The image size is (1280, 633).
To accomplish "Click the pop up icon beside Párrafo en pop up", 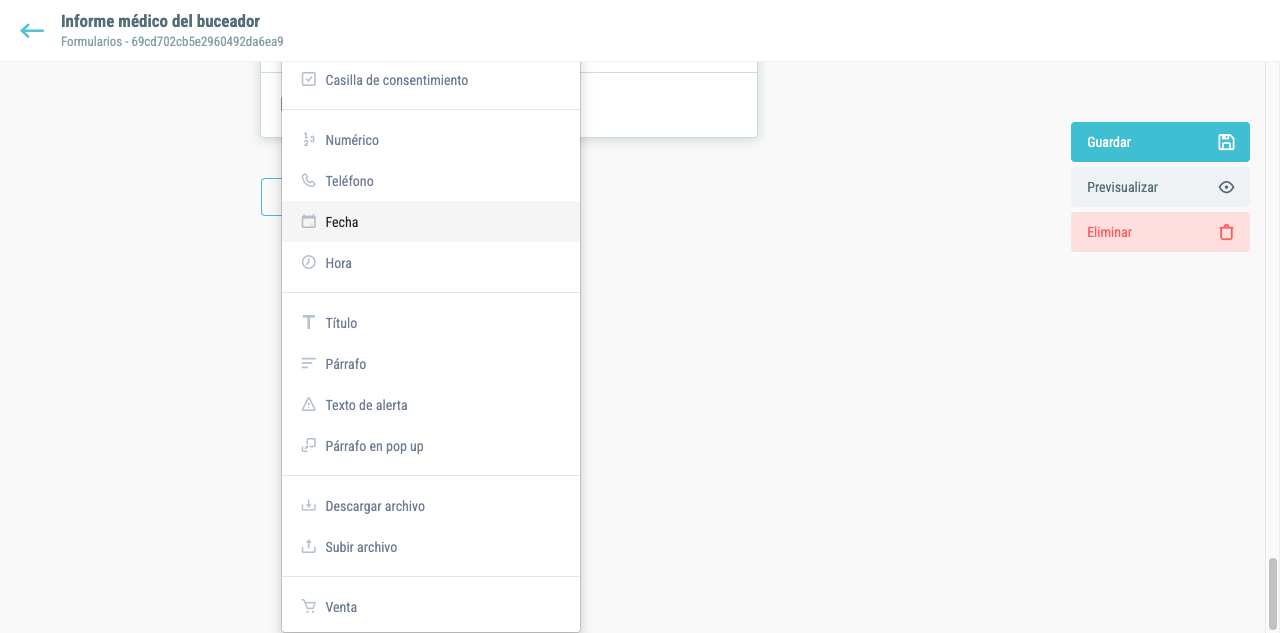I will [x=309, y=446].
